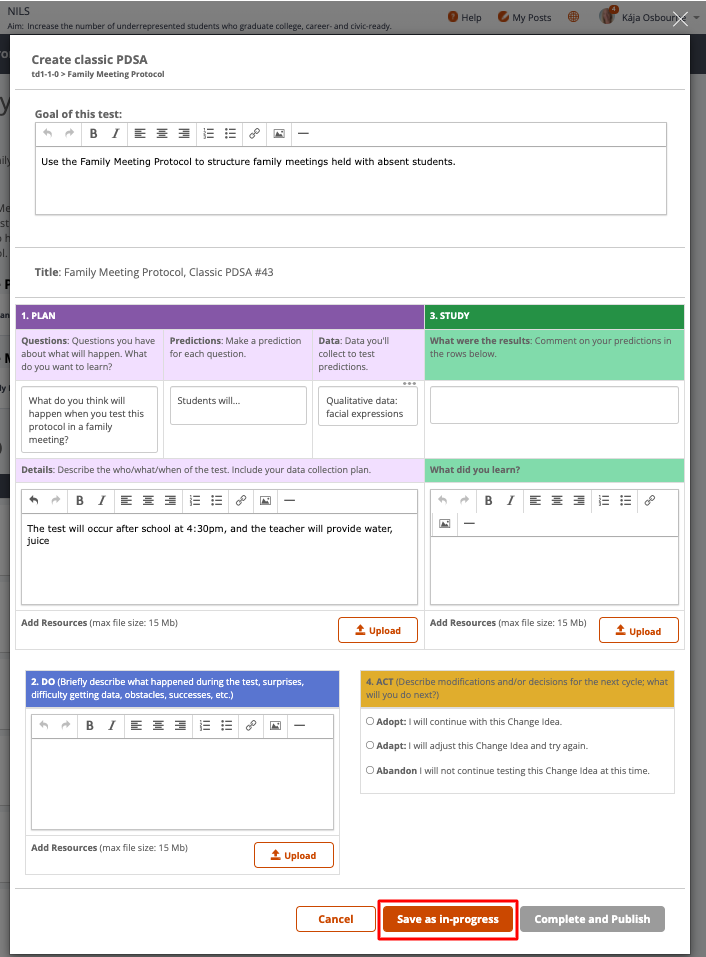The height and width of the screenshot is (957, 706).
Task: Select the Abandon radio option
Action: coord(370,770)
